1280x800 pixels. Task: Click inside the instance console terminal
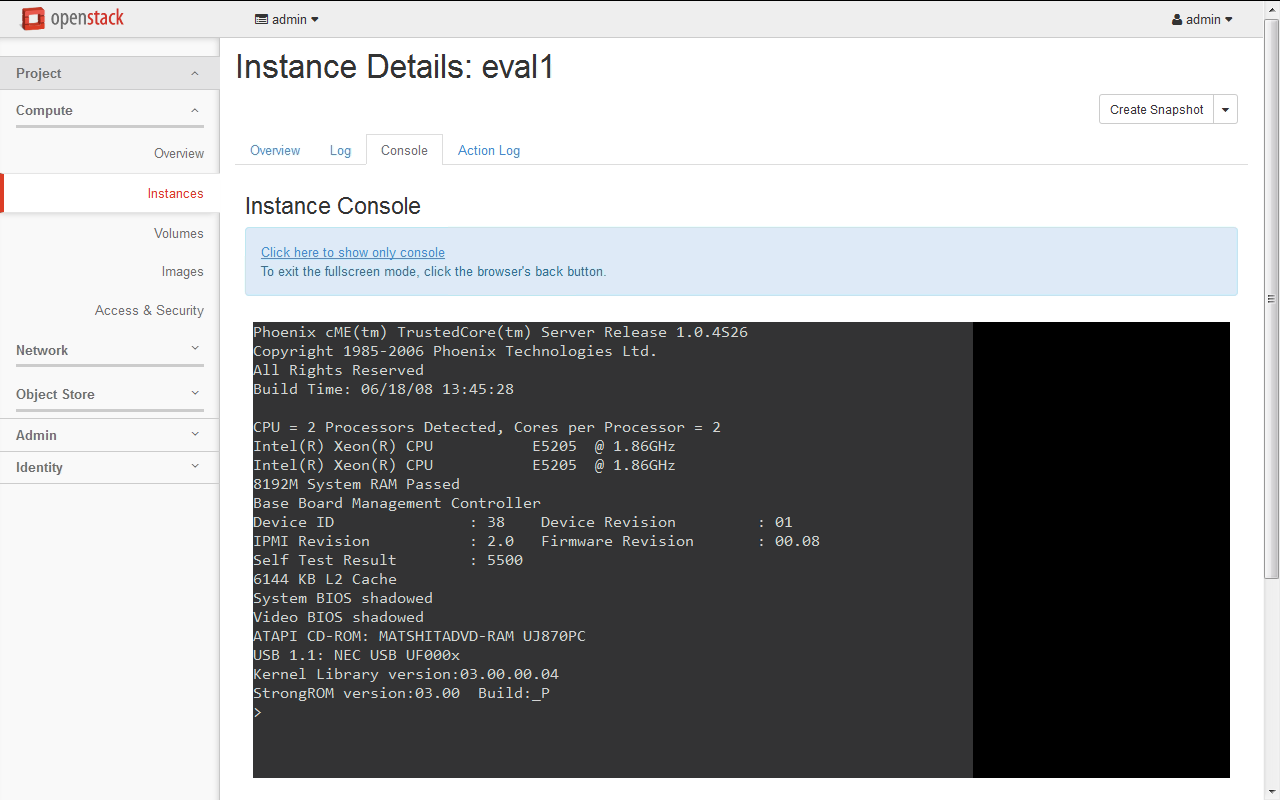[x=741, y=550]
